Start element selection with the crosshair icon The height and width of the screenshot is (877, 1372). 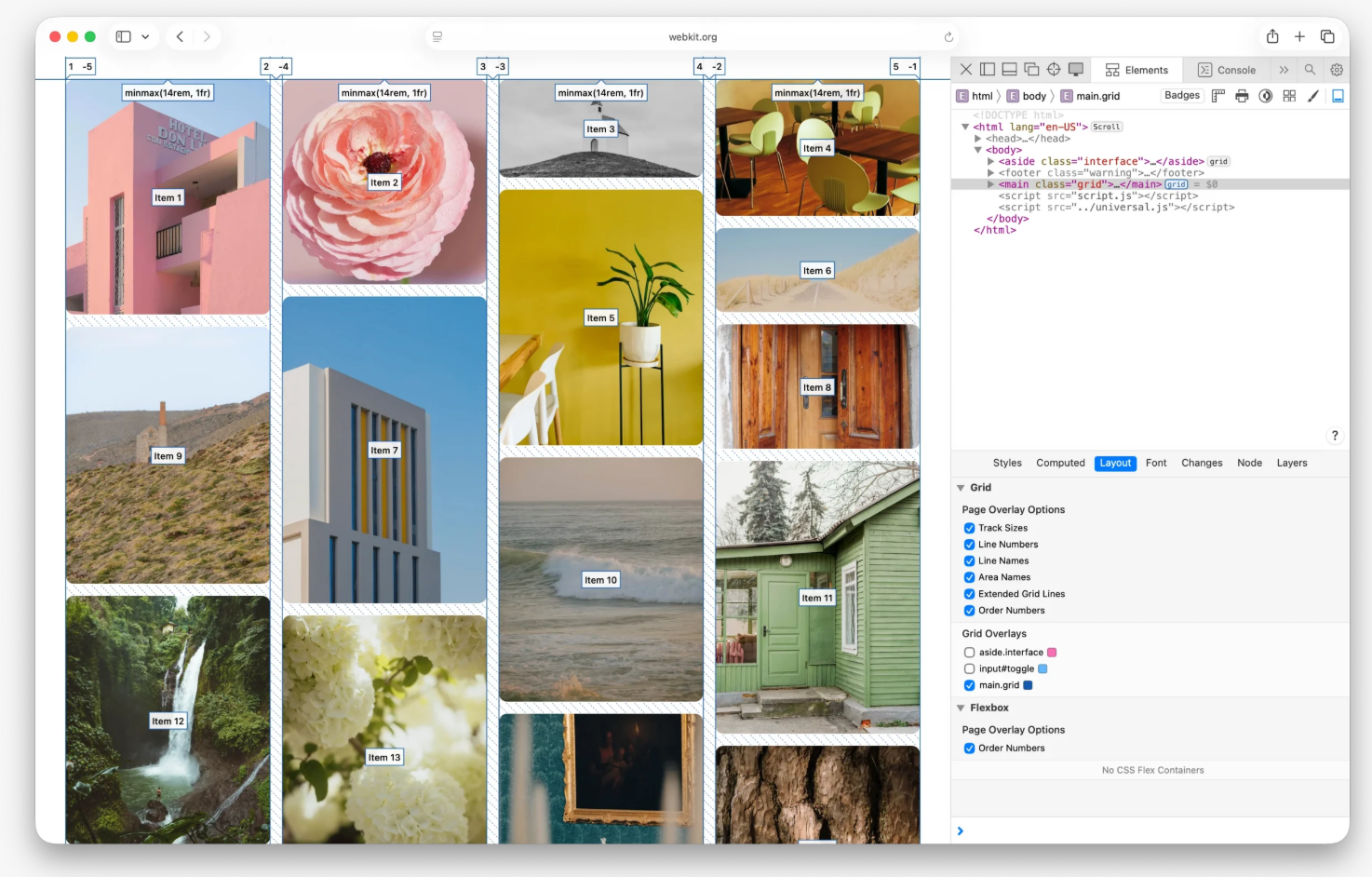tap(1054, 70)
